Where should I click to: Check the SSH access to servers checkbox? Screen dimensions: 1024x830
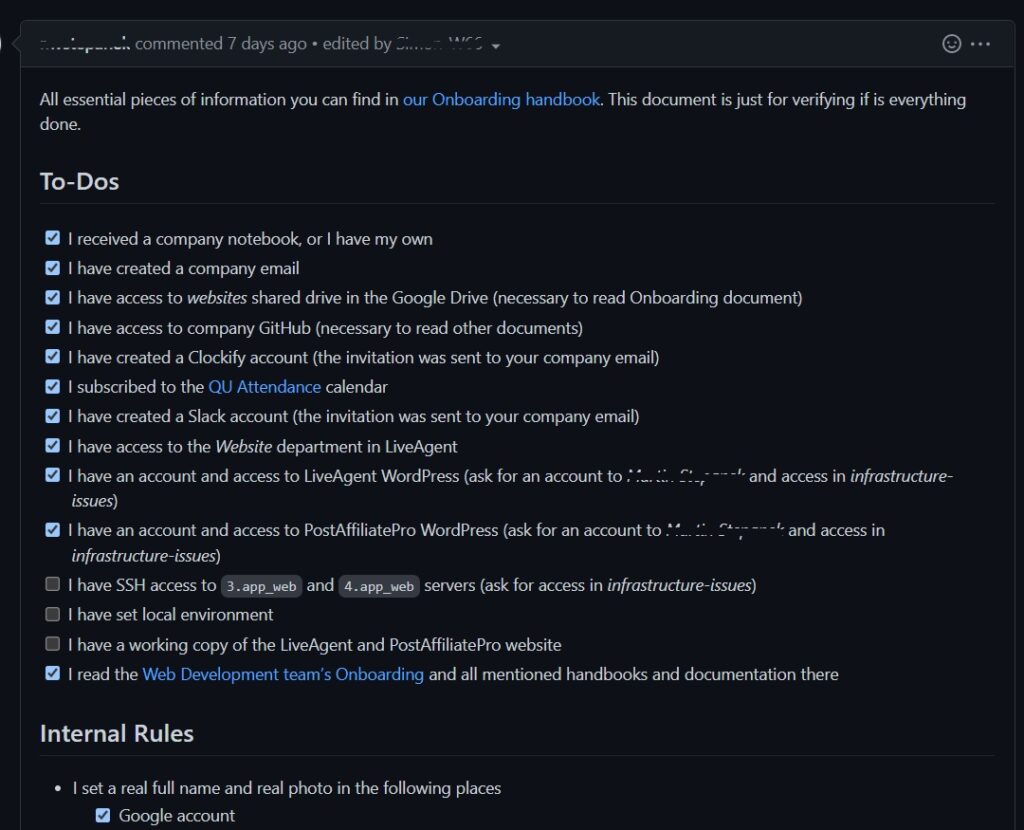(52, 584)
